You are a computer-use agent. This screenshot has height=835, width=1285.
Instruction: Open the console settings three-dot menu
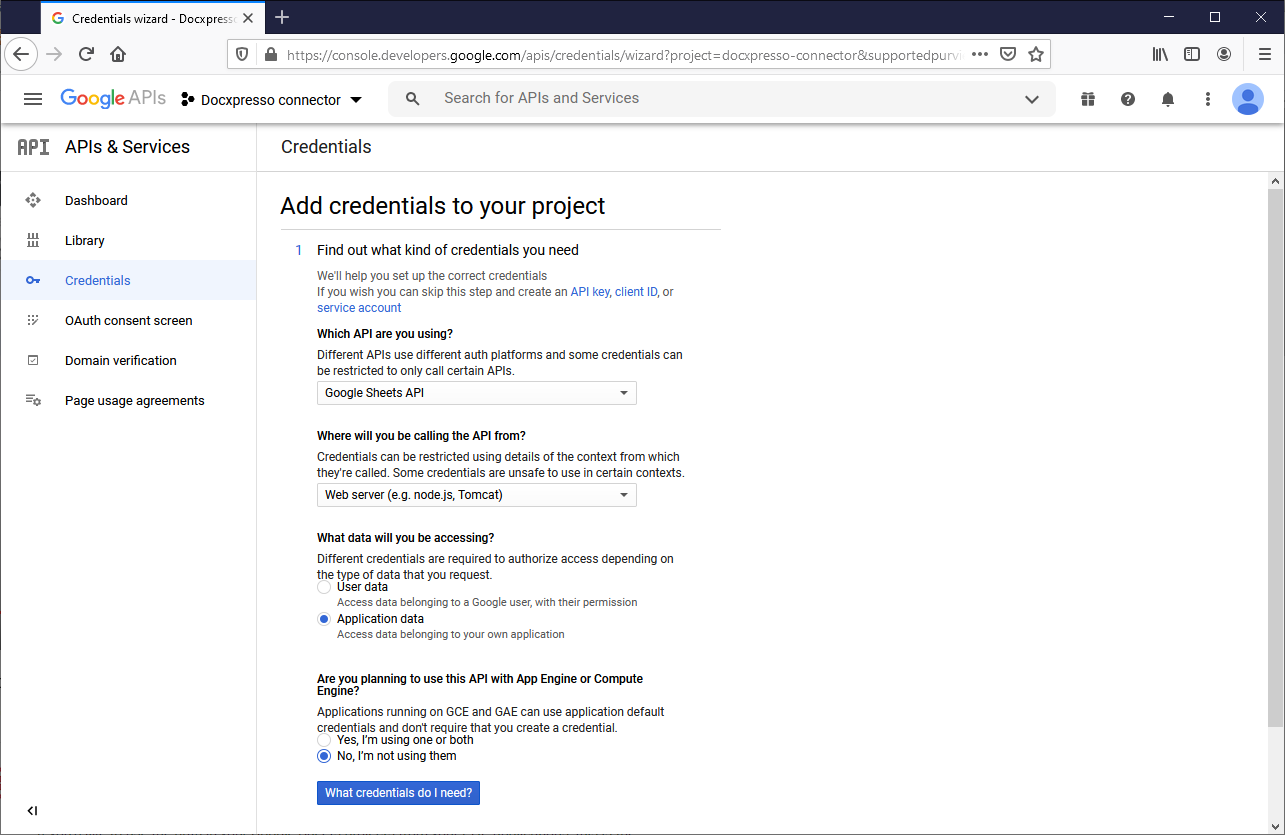point(1208,99)
